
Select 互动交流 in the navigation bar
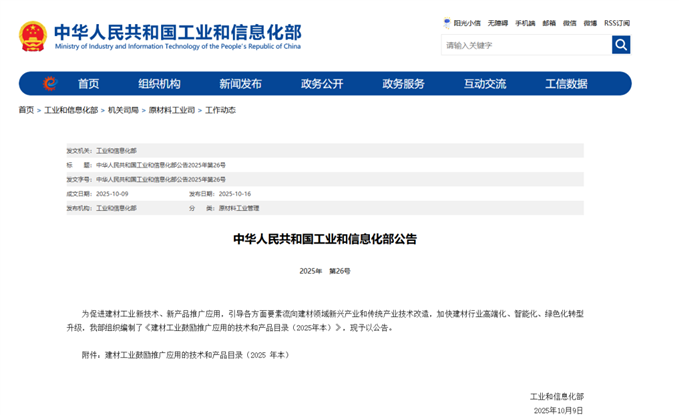pyautogui.click(x=484, y=84)
